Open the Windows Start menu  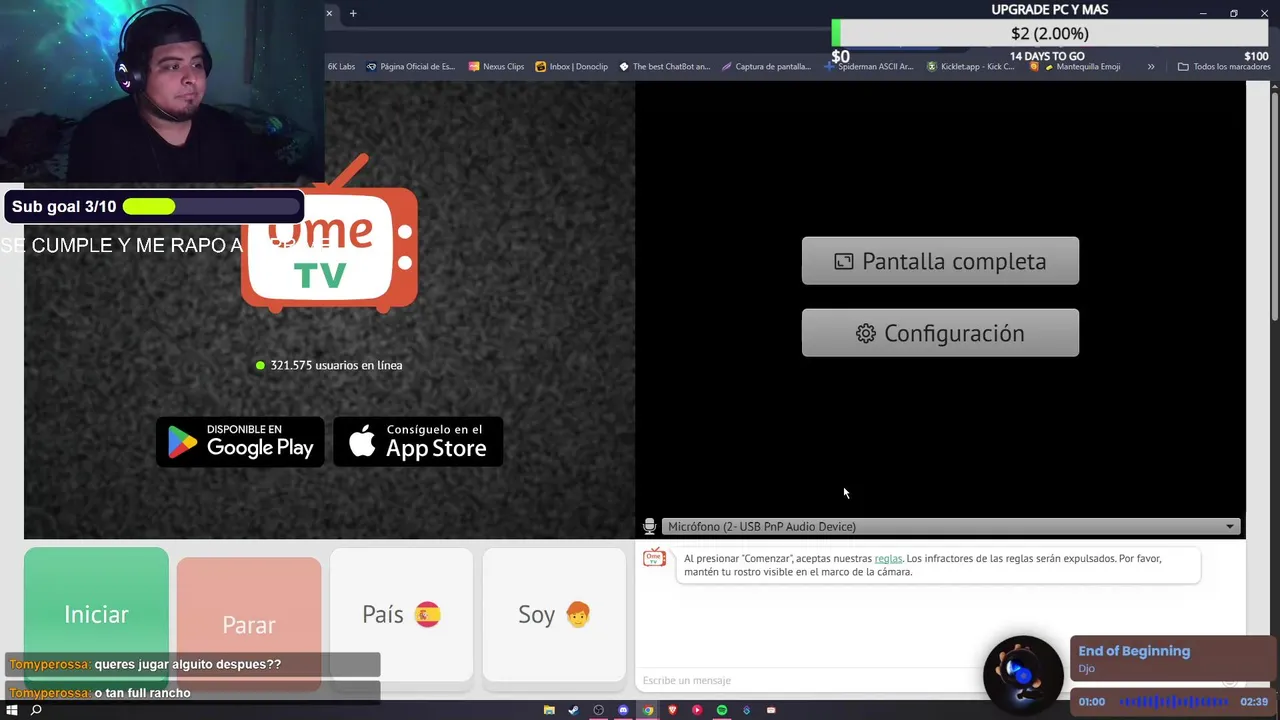[12, 710]
